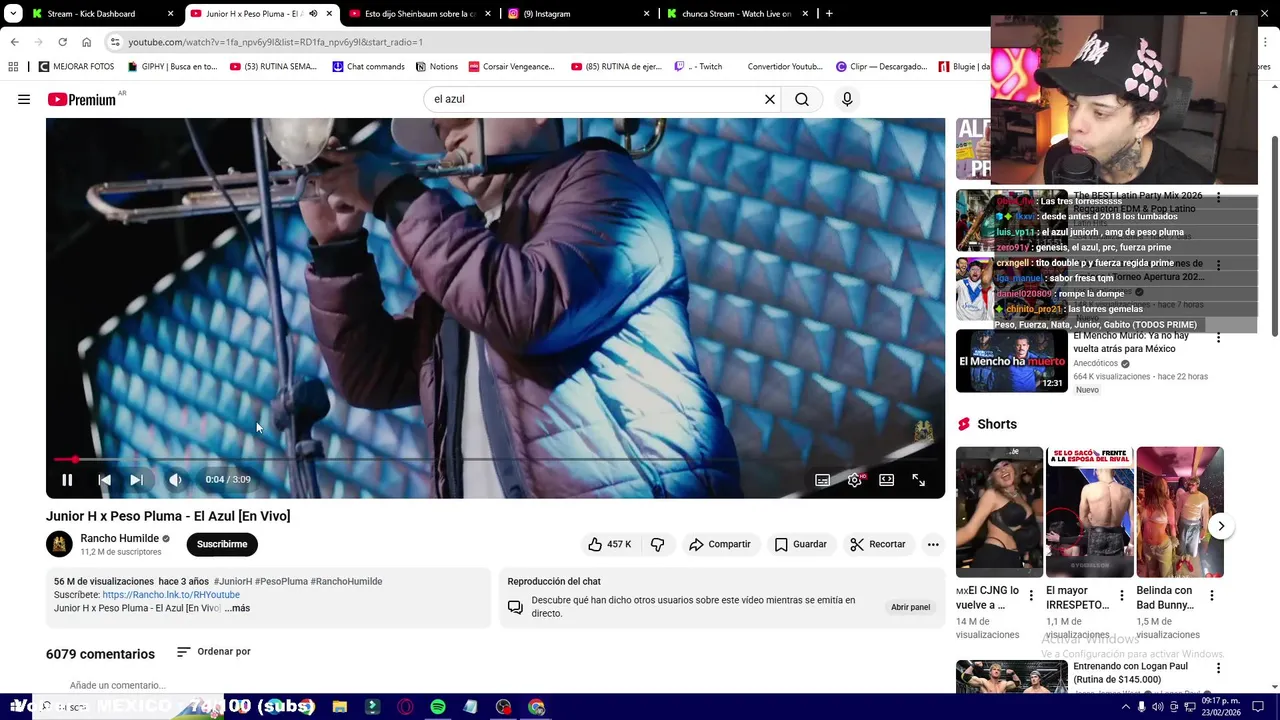
Task: Mute the player volume
Action: (176, 480)
